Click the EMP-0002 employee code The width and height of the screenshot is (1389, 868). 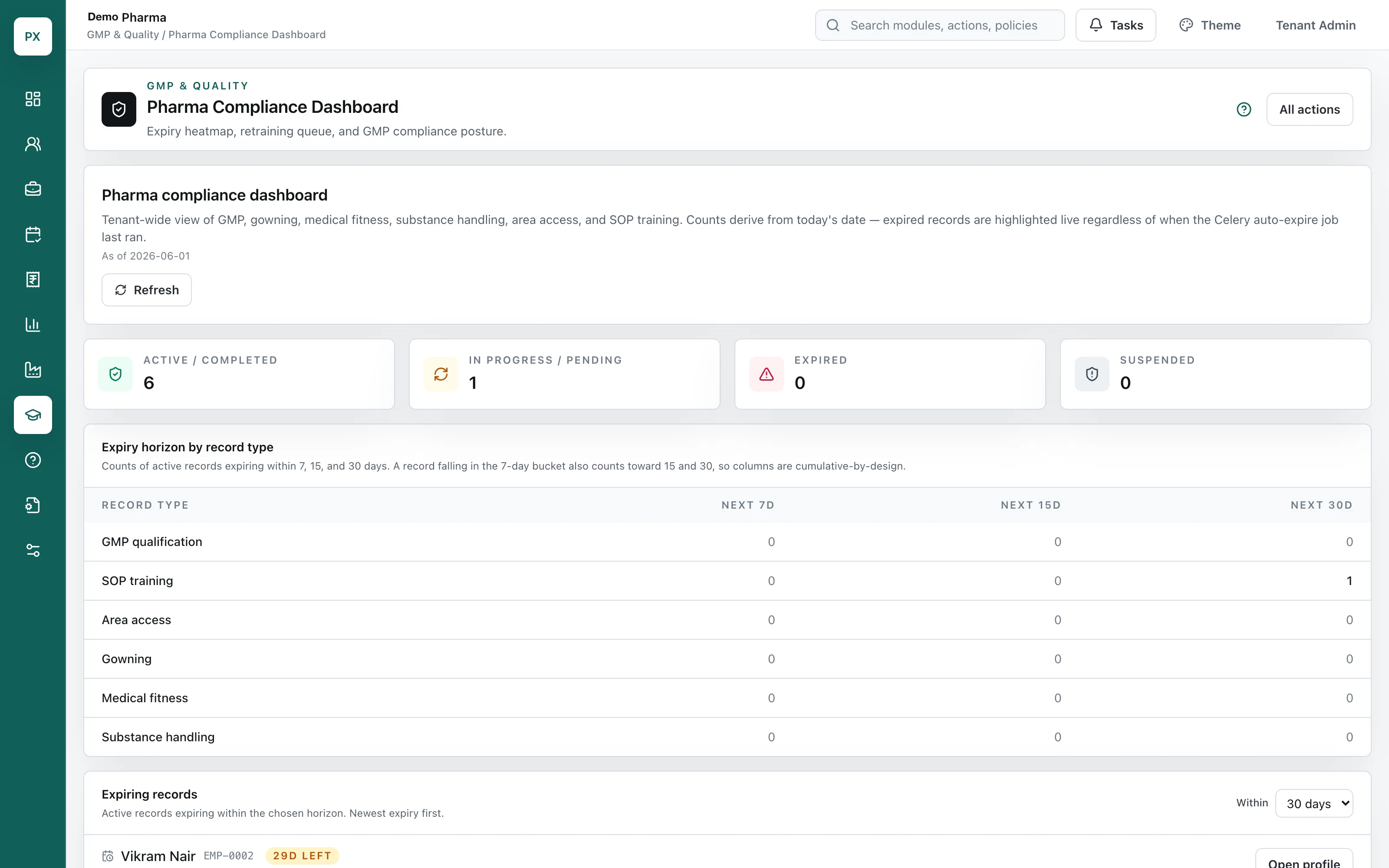tap(228, 856)
